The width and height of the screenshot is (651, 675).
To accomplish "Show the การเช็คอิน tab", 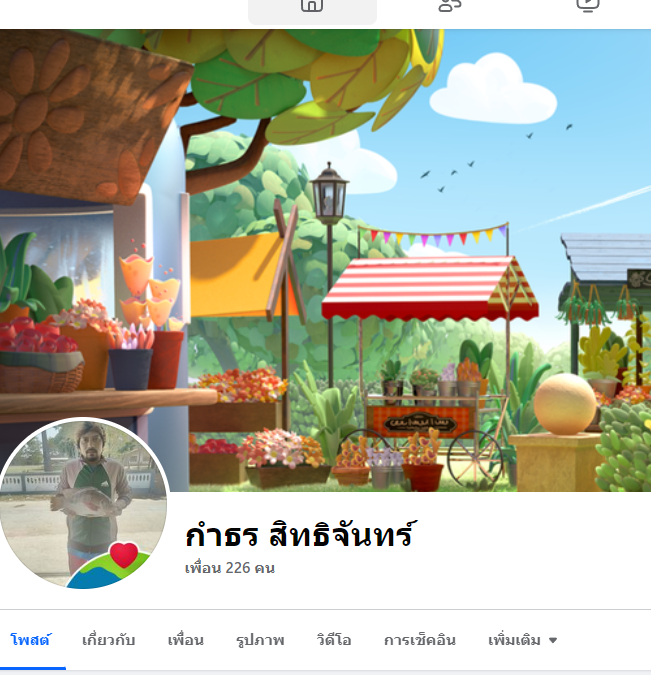I will pos(419,640).
